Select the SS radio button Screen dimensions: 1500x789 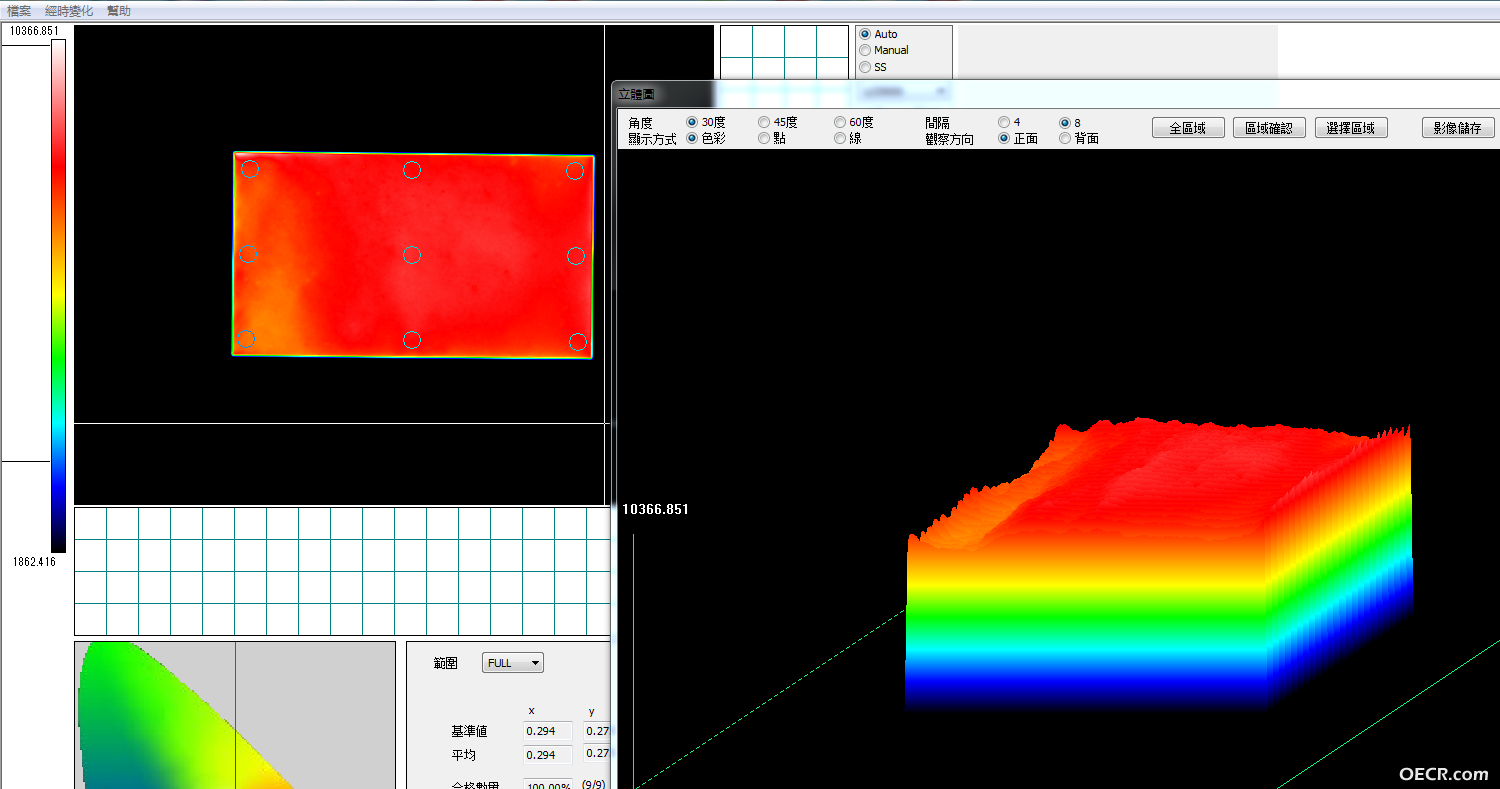(x=865, y=67)
